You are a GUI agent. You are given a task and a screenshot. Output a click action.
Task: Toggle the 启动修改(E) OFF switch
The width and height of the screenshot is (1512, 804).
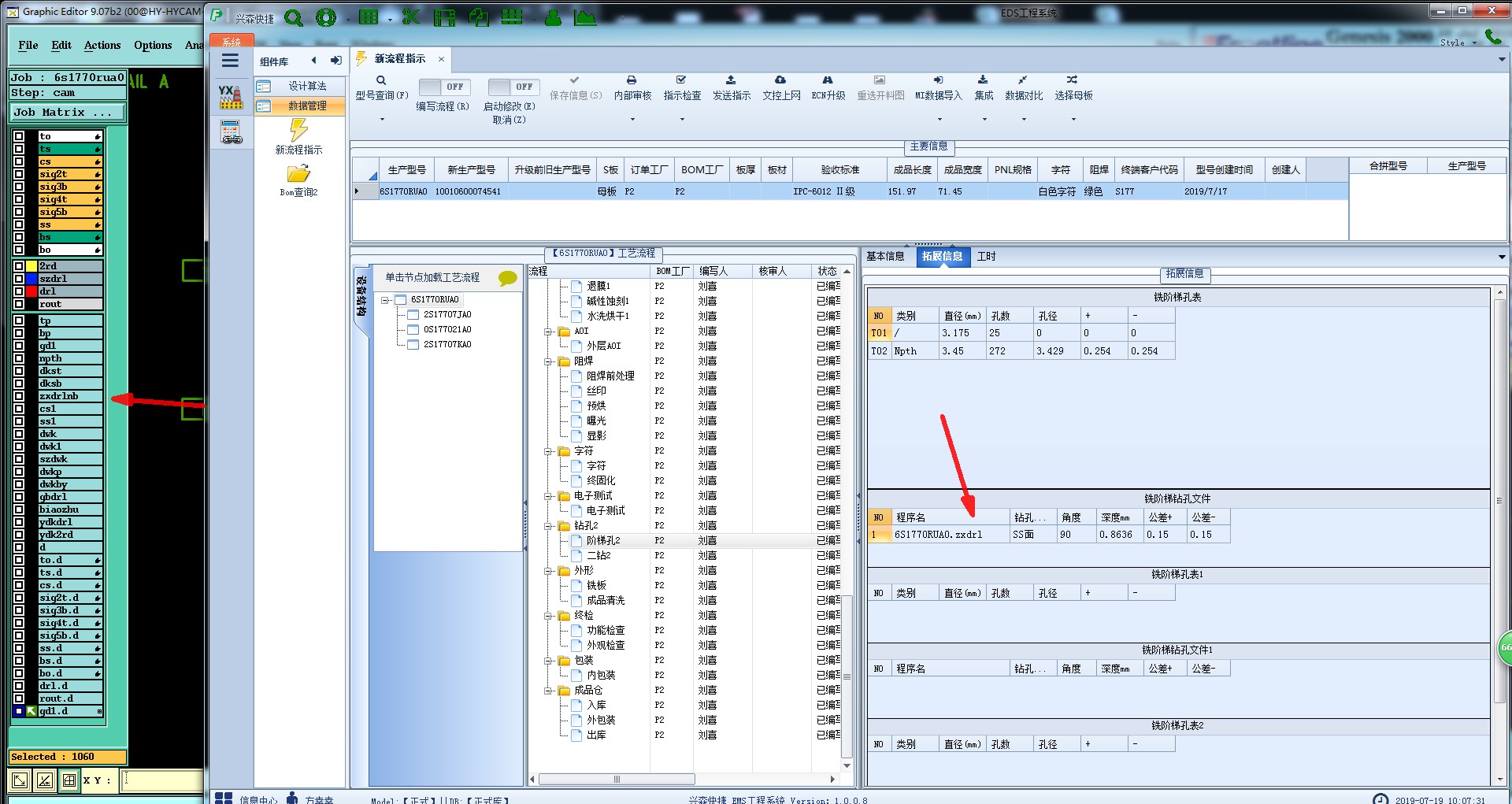click(x=513, y=87)
